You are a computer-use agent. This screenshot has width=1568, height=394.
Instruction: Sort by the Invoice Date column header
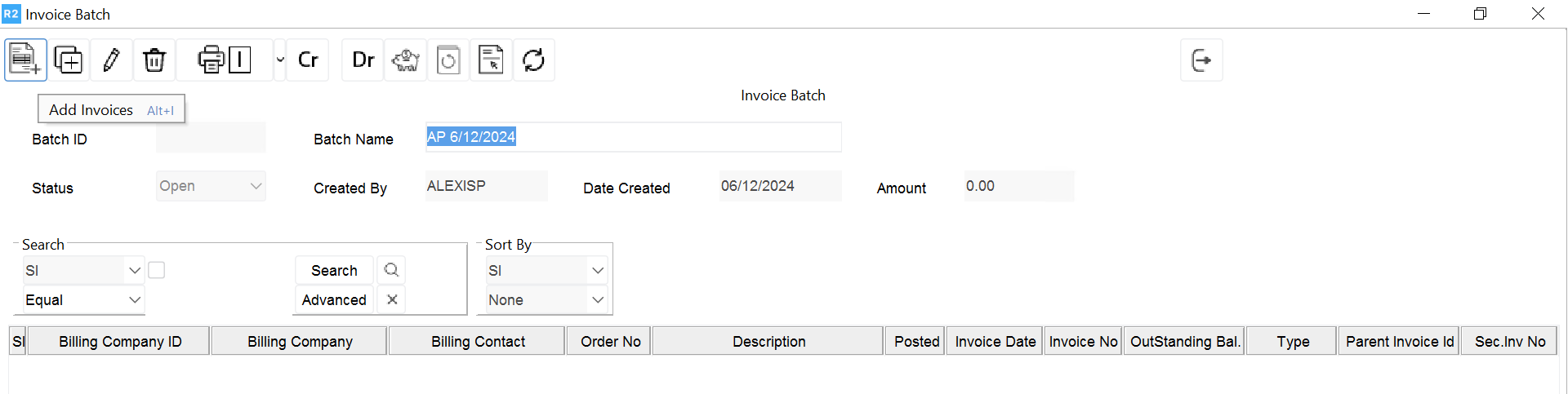[995, 342]
